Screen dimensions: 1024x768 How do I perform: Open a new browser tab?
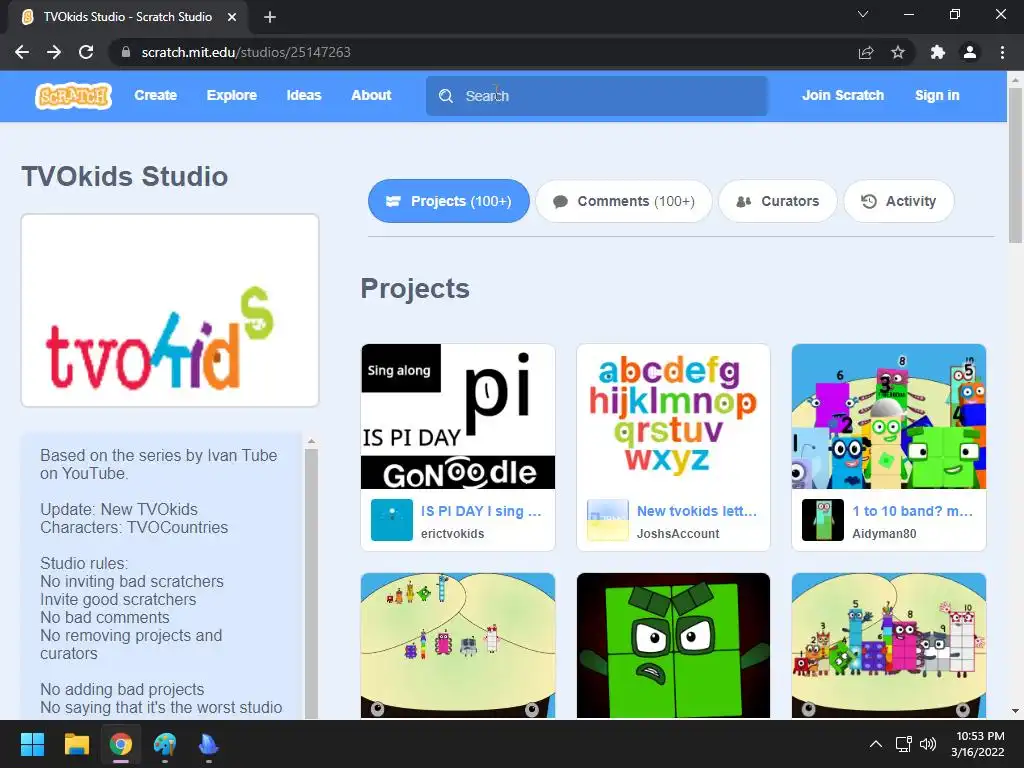[270, 17]
